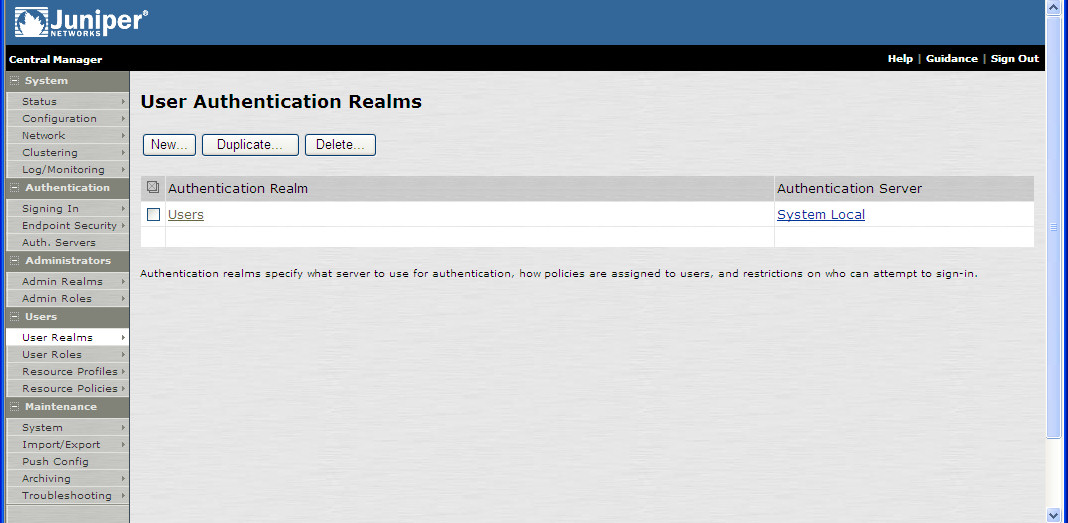The width and height of the screenshot is (1068, 523).
Task: Open the System Local server link
Action: 820,215
